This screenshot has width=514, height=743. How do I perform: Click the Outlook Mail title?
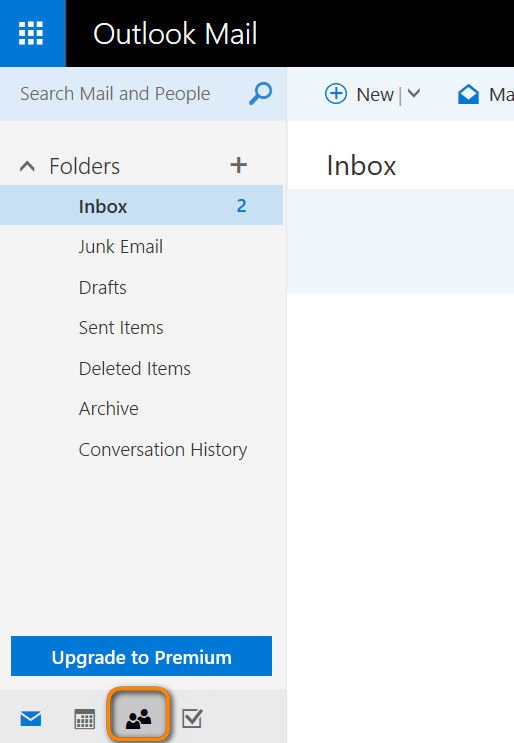175,34
